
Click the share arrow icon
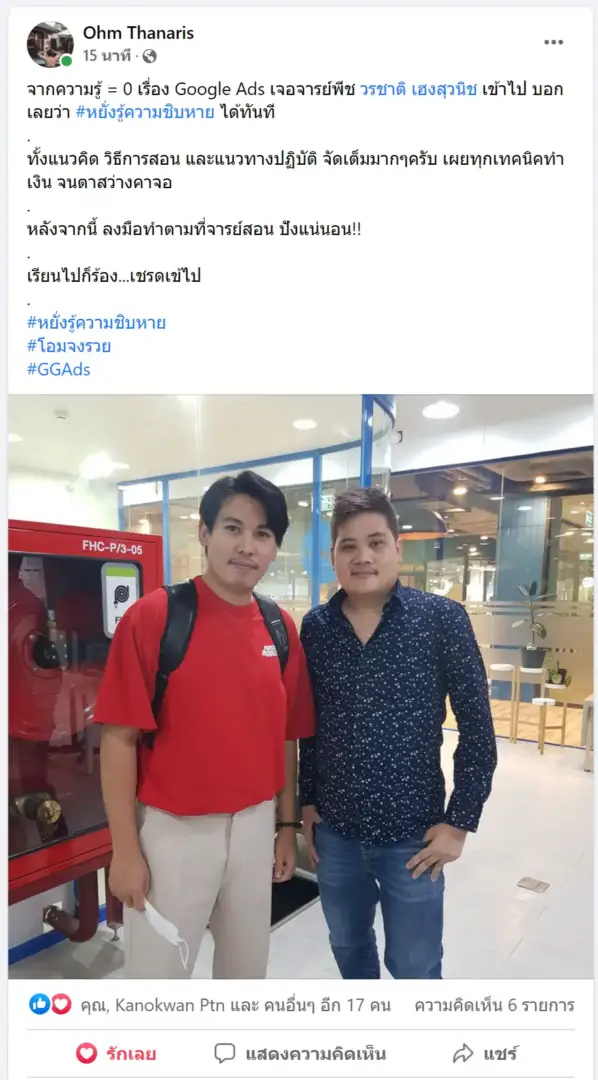pyautogui.click(x=463, y=1053)
